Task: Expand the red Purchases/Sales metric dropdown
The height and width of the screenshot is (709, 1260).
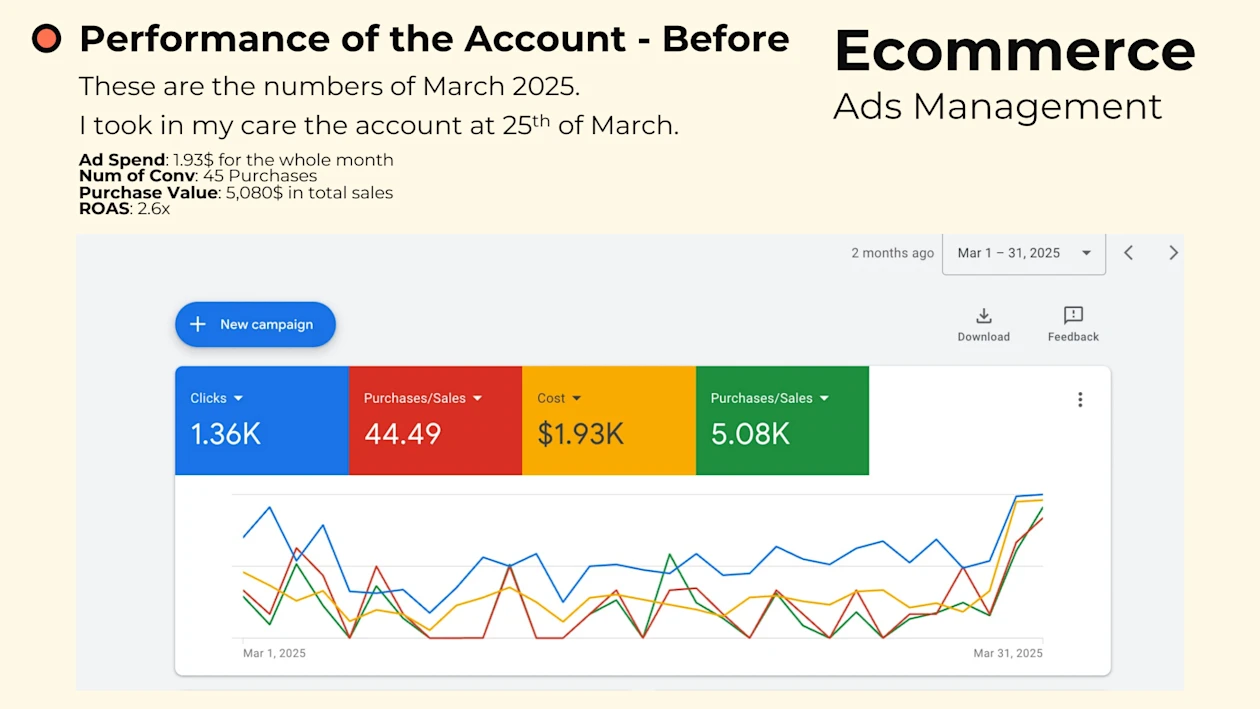Action: (x=478, y=398)
